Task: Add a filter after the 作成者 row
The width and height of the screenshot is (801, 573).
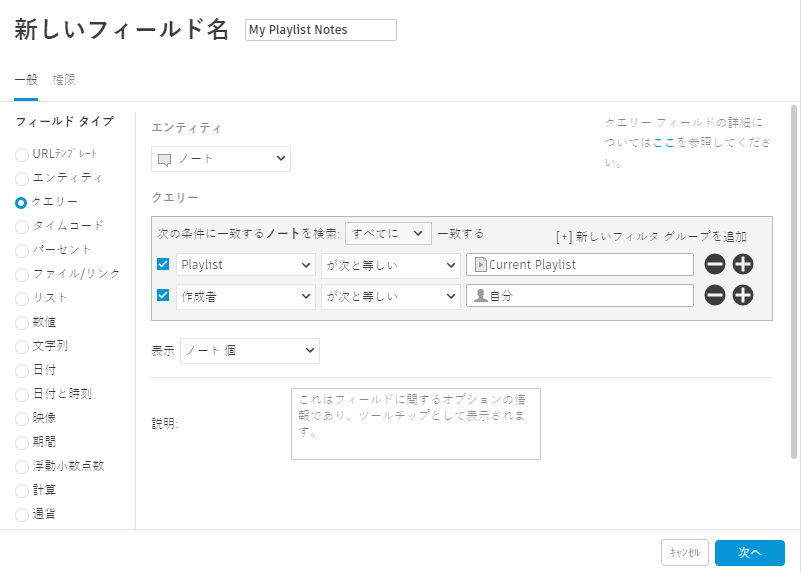Action: (743, 295)
